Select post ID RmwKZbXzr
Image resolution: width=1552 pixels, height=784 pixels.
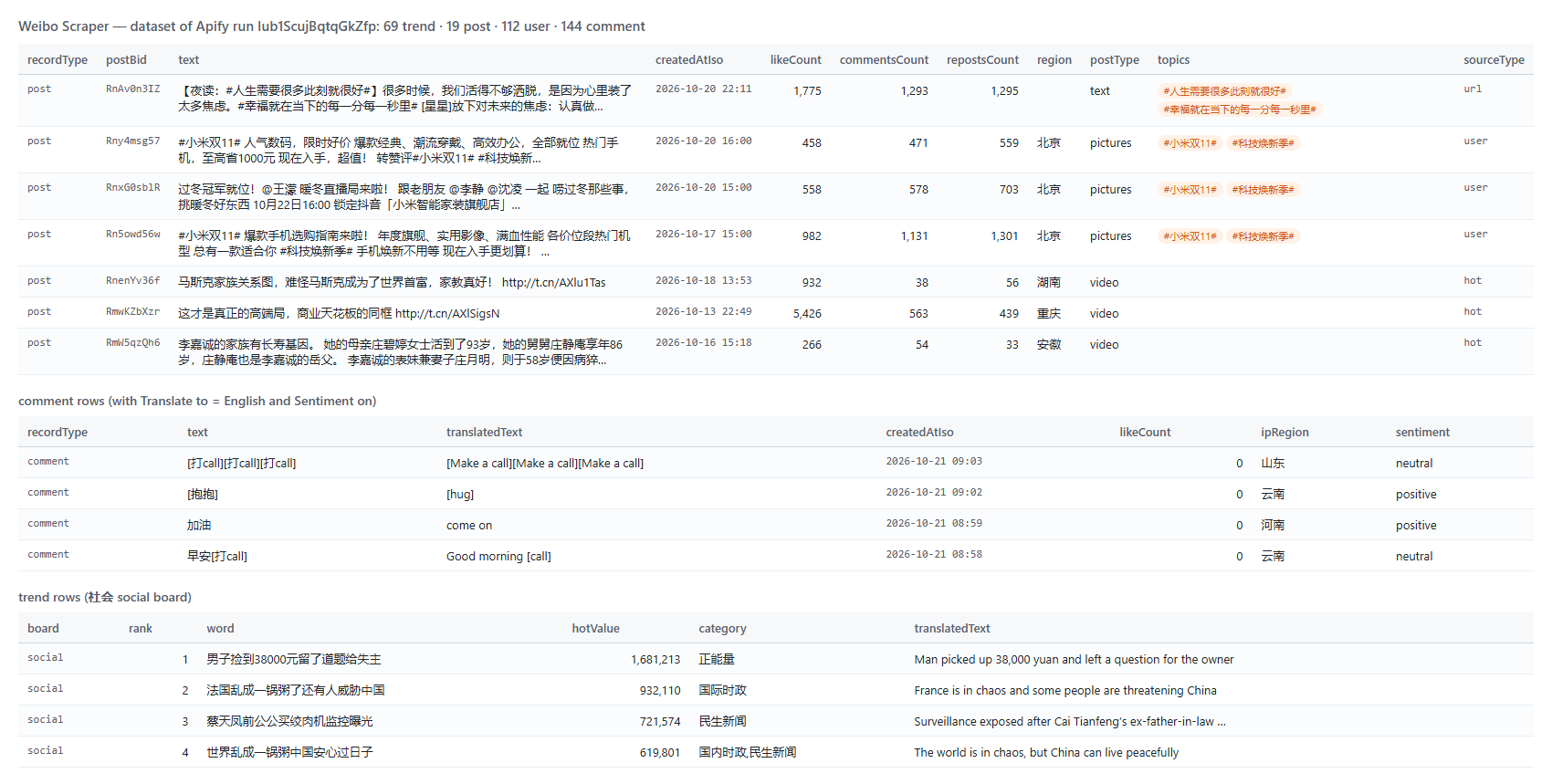(x=132, y=312)
